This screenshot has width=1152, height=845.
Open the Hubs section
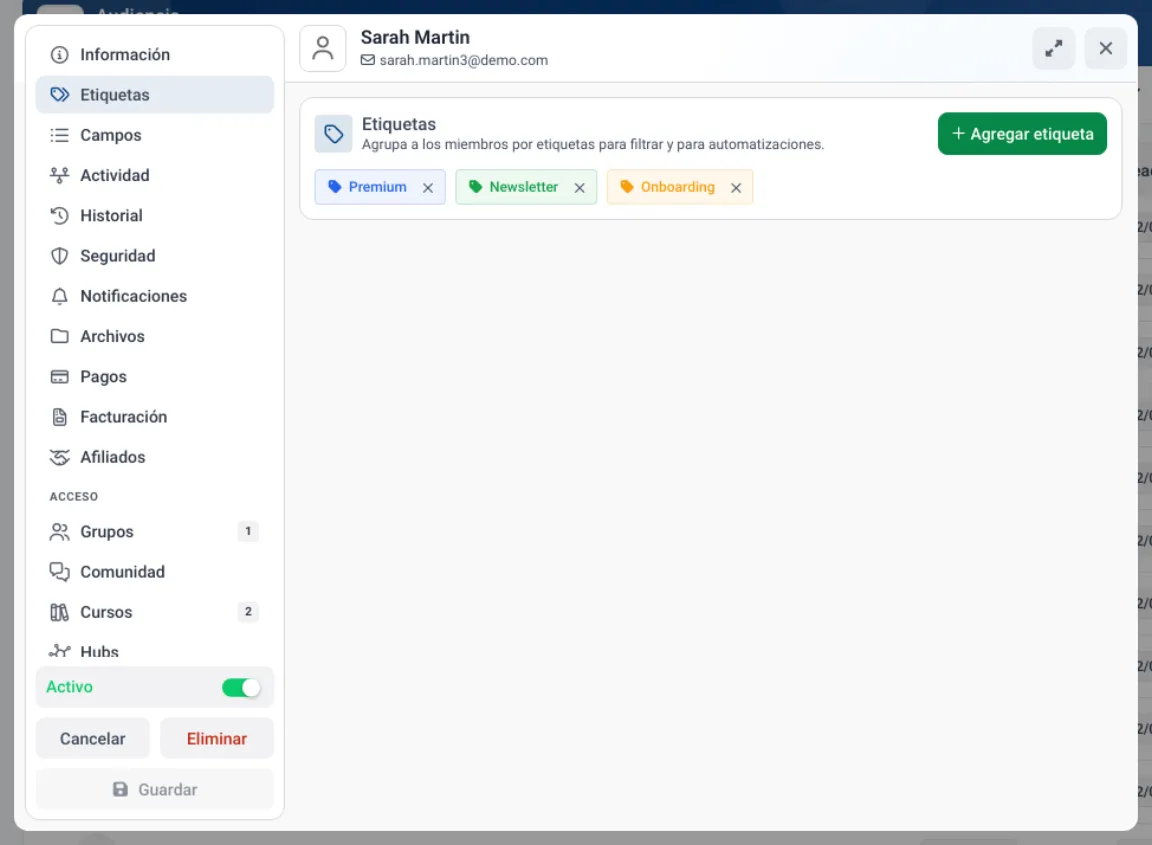(x=154, y=650)
